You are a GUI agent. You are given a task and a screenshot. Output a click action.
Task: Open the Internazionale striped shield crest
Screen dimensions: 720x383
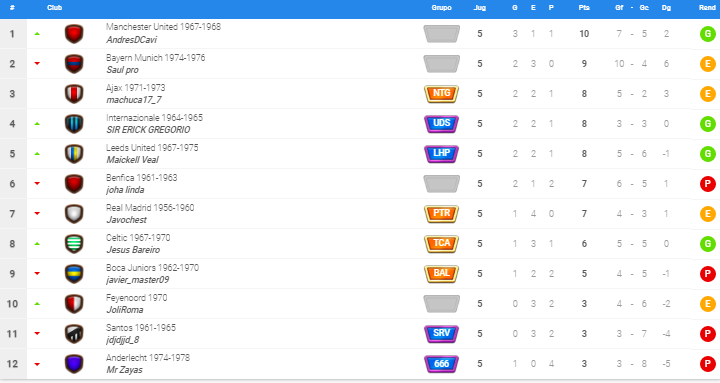point(74,124)
